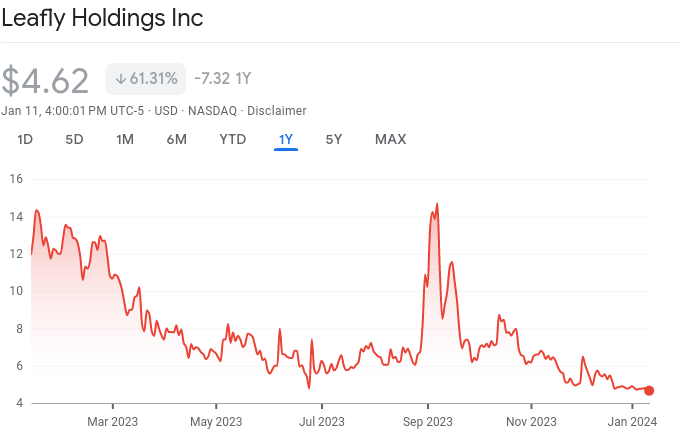Show the 1M price history

click(x=125, y=139)
